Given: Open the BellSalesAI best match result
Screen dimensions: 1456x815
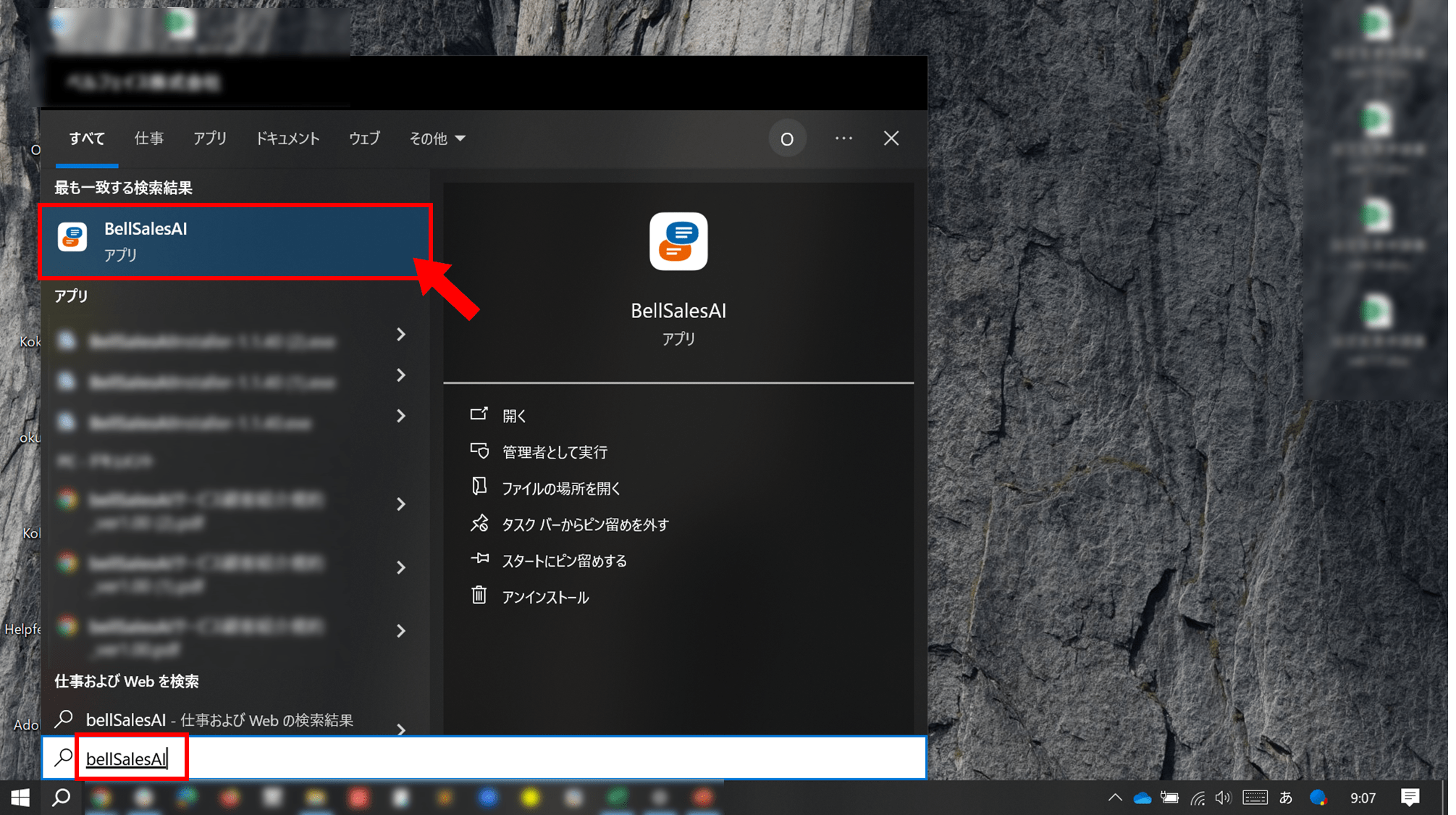Looking at the screenshot, I should click(235, 241).
